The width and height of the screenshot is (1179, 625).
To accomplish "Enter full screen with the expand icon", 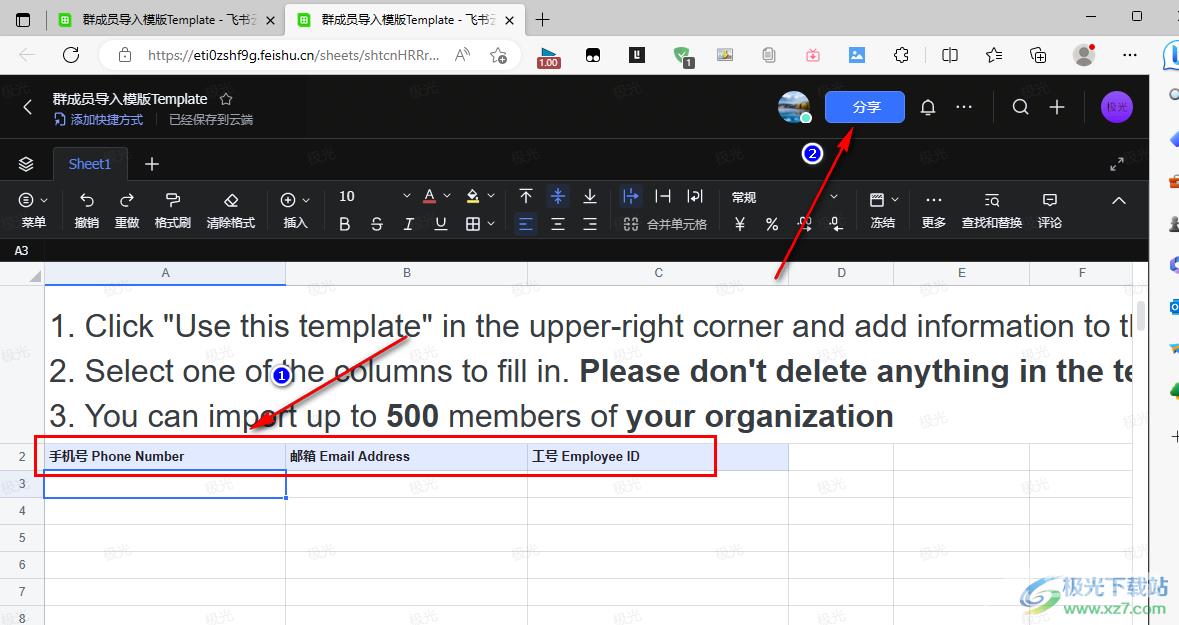I will point(1117,164).
